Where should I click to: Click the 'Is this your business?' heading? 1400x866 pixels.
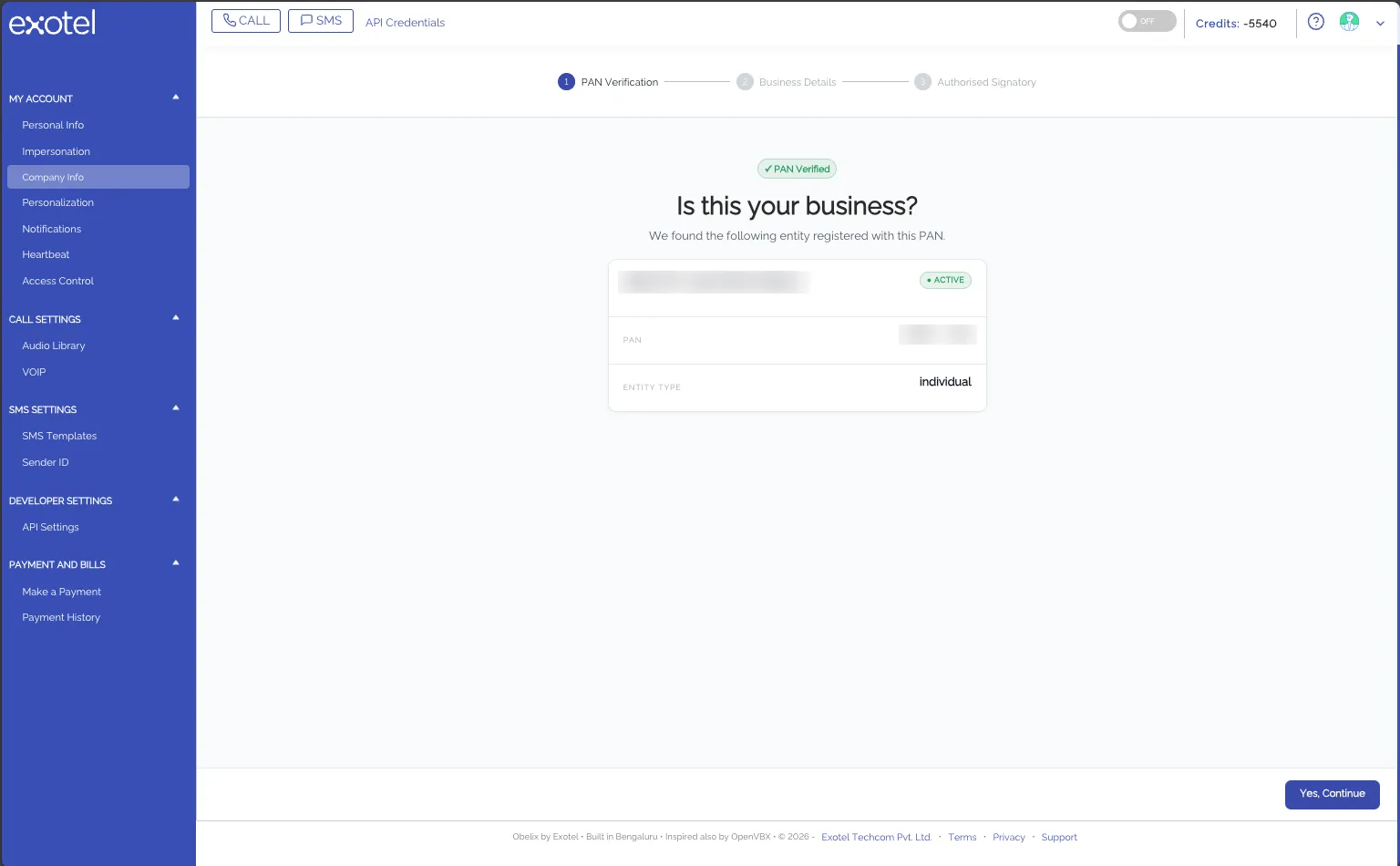pyautogui.click(x=797, y=206)
